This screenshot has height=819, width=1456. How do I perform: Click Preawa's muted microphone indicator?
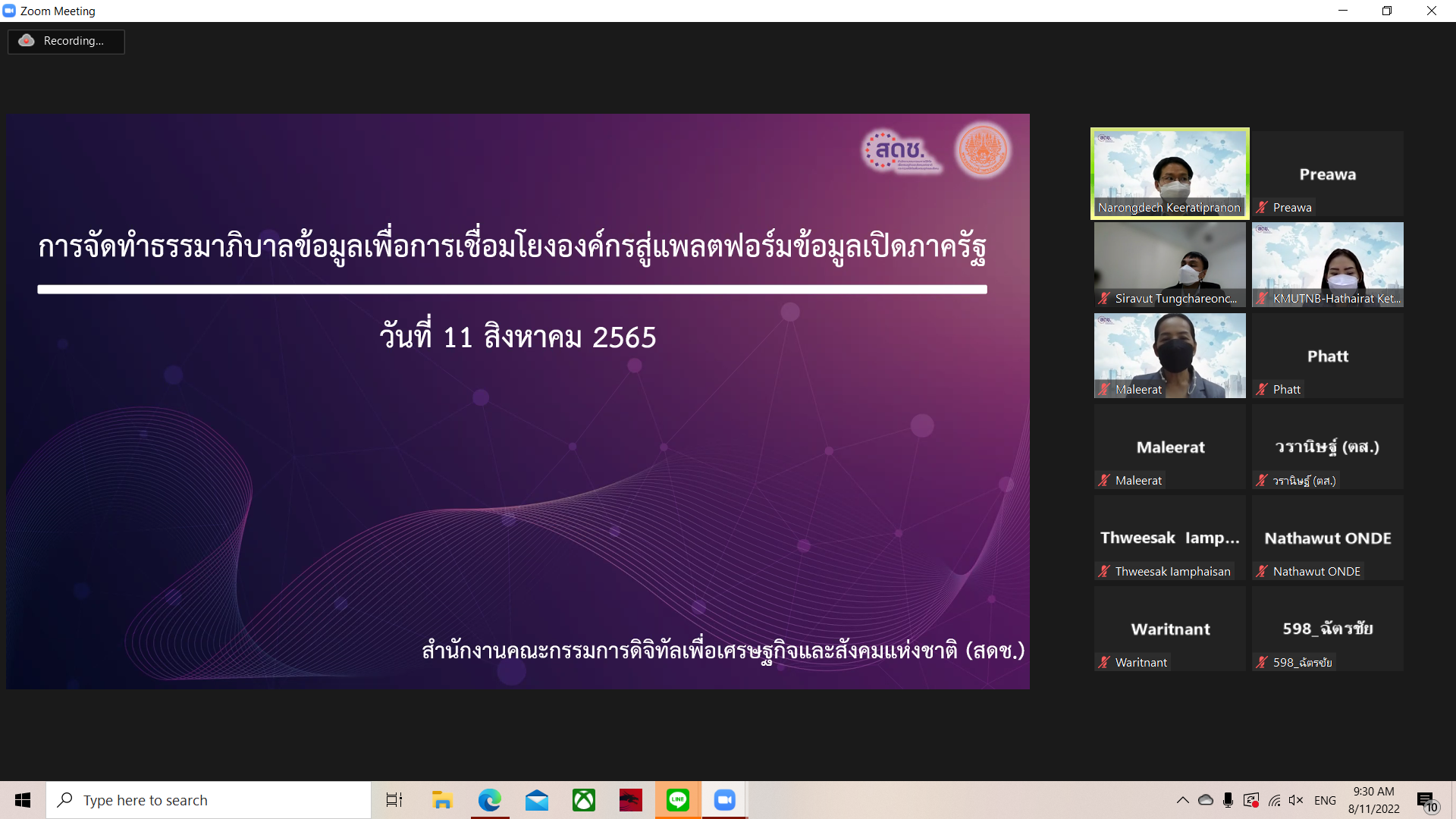1262,207
